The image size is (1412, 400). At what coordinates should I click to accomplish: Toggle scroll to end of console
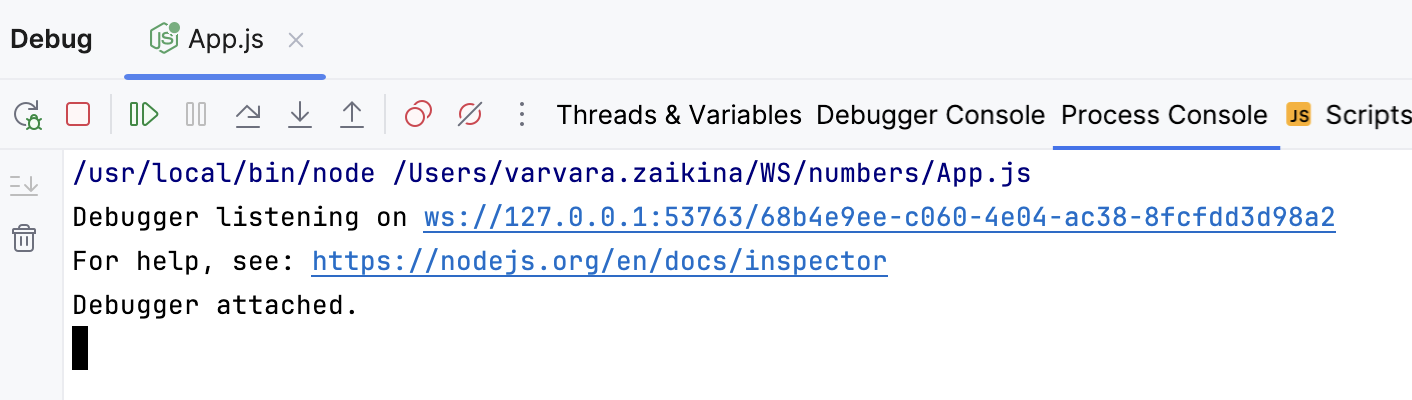(x=24, y=185)
